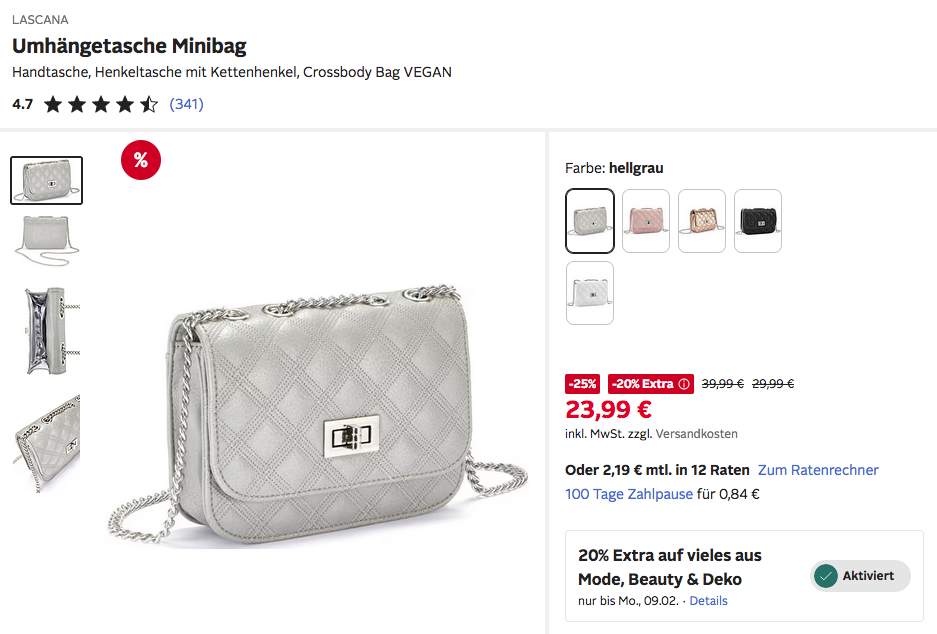The height and width of the screenshot is (634, 937).
Task: Click the star rating icons
Action: [101, 104]
